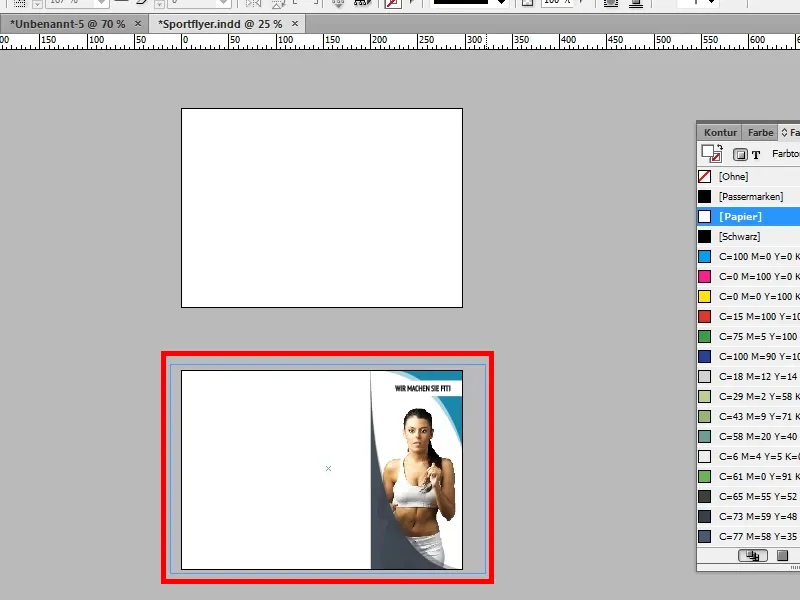Click the fill and stroke proxy icon
The image size is (800, 600).
(x=710, y=154)
